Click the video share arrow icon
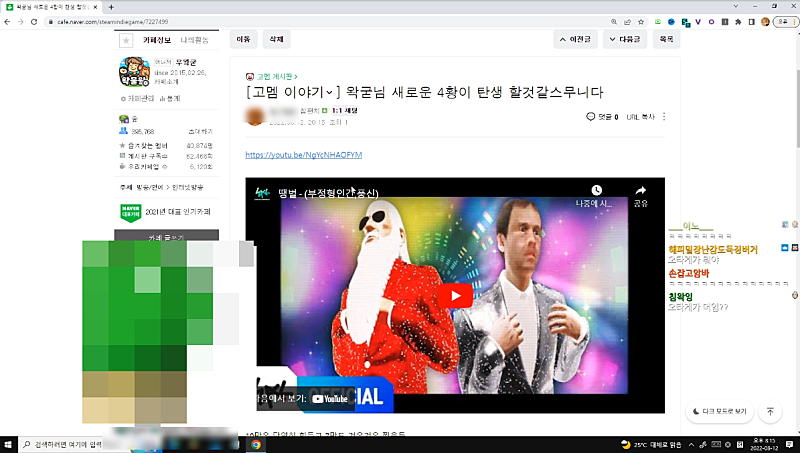The height and width of the screenshot is (453, 800). coord(641,190)
